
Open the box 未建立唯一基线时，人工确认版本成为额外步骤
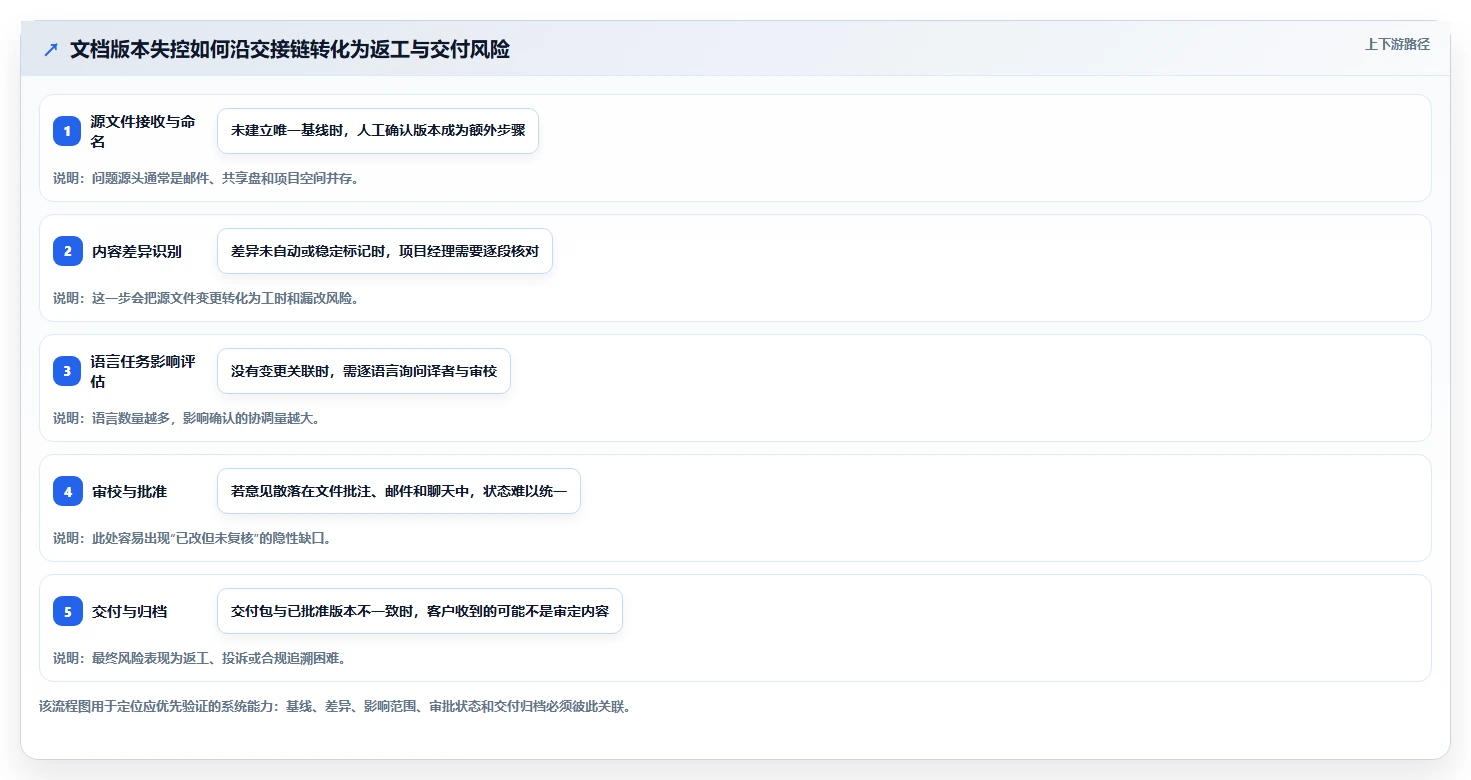pyautogui.click(x=378, y=131)
